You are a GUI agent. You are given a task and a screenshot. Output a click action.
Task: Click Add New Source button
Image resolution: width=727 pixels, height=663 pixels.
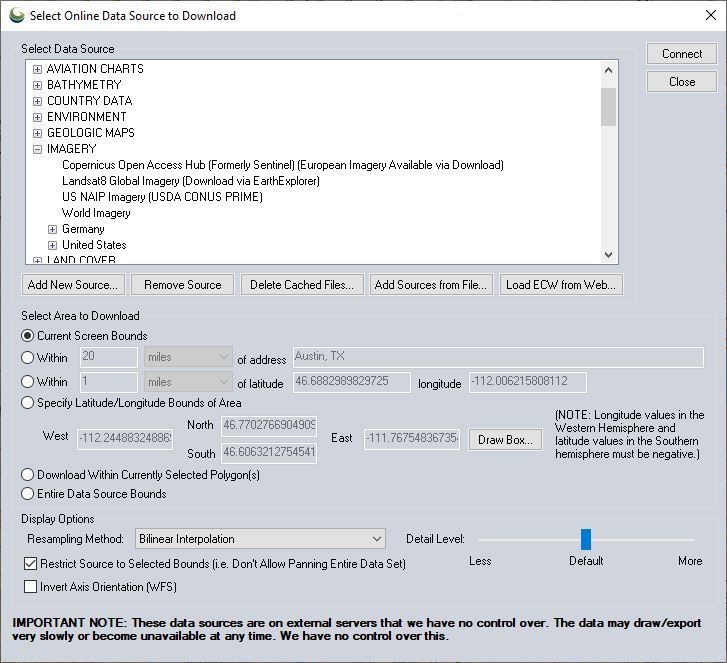73,285
